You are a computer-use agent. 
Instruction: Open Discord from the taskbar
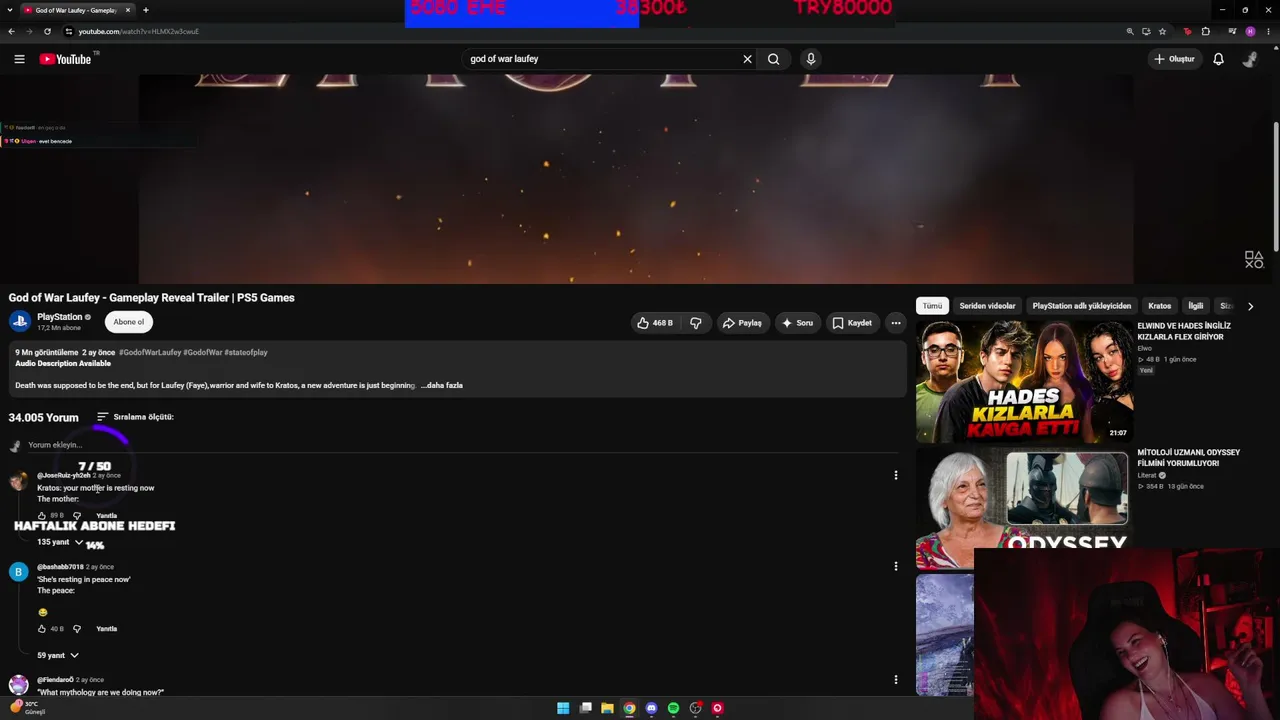coord(651,708)
